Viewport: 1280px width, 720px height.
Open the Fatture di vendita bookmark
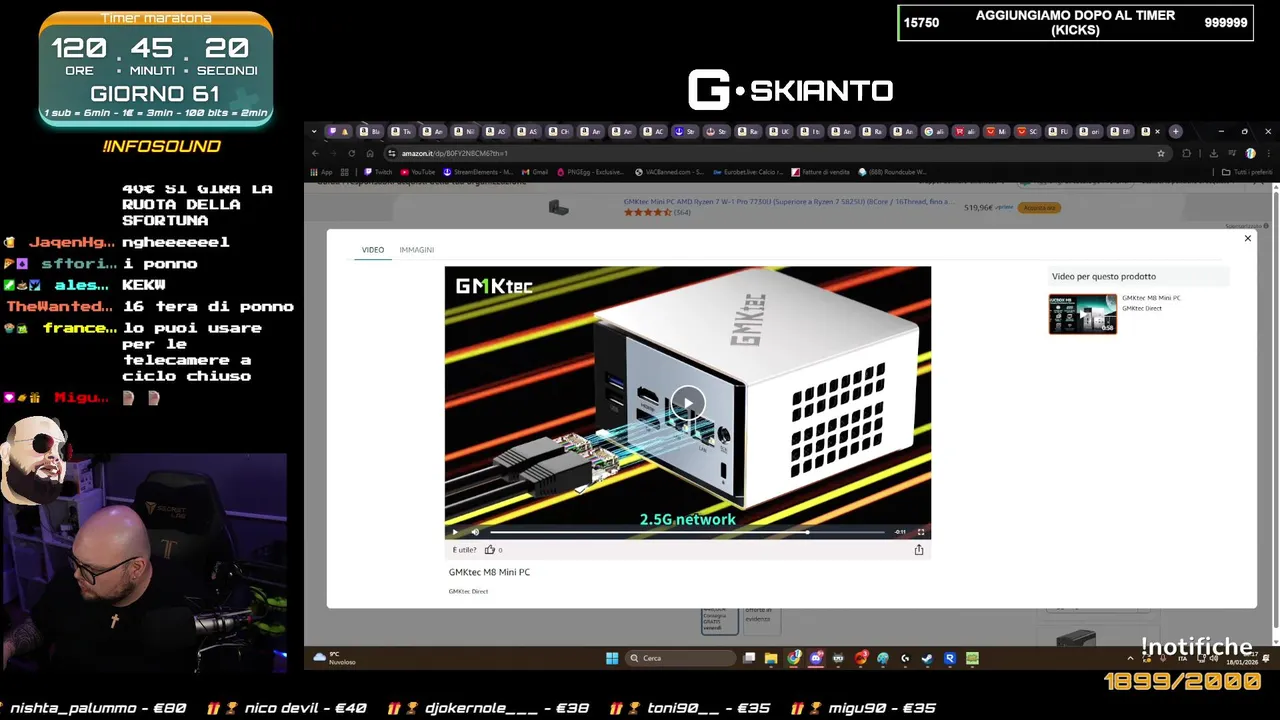[820, 172]
